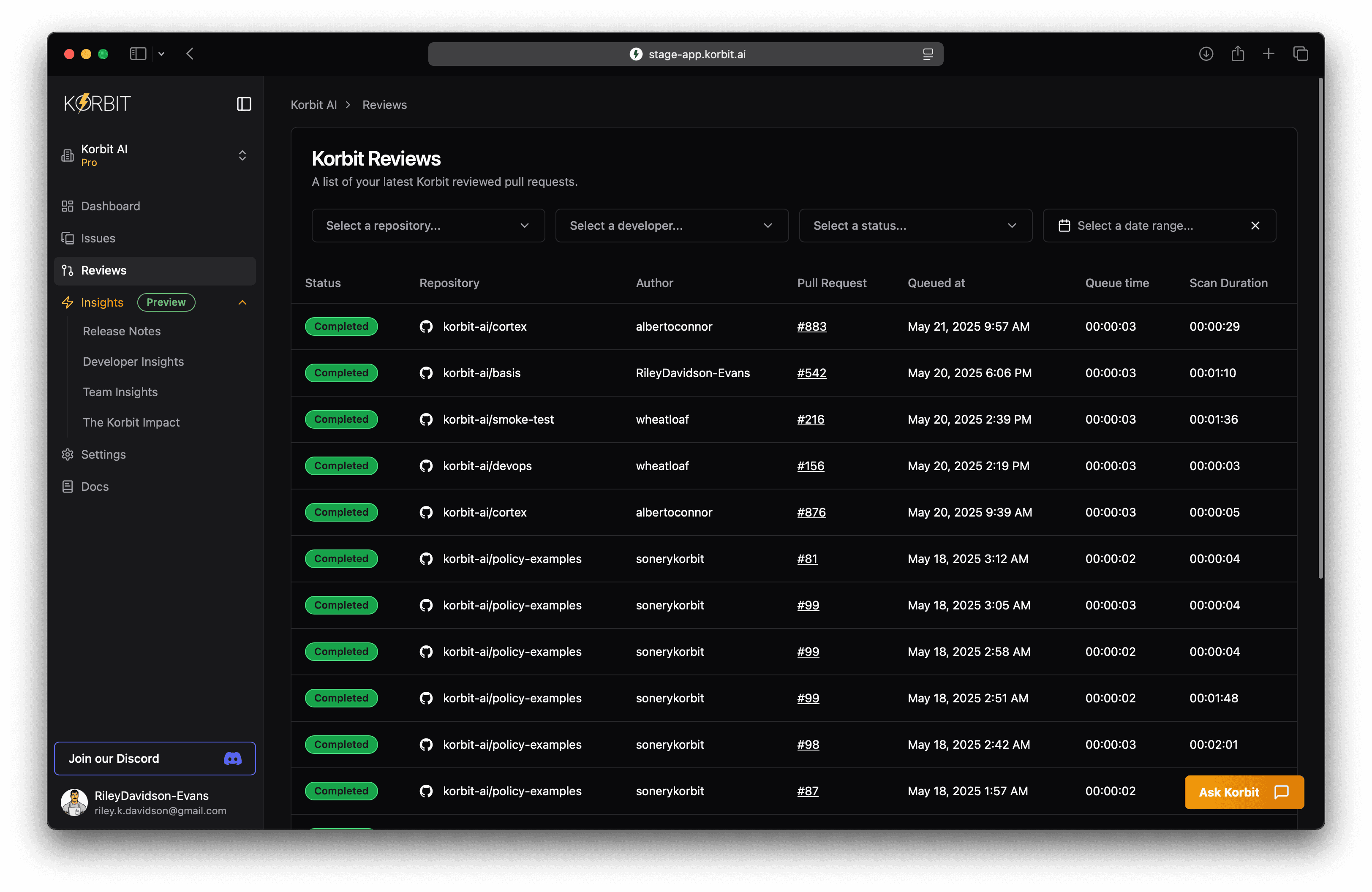Click the calendar icon in date range filter
This screenshot has width=1372, height=892.
coord(1064,225)
